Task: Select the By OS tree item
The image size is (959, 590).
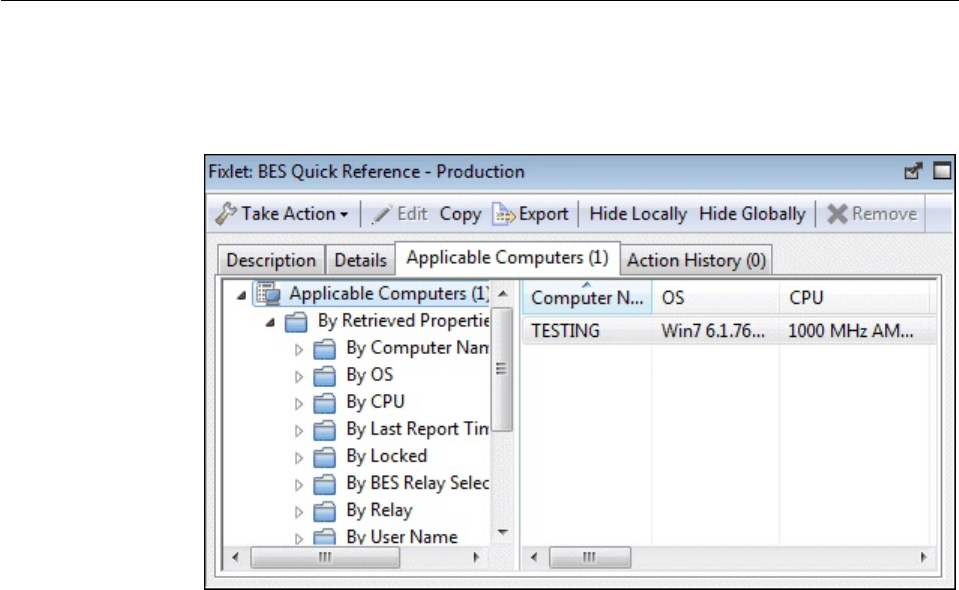Action: click(369, 375)
